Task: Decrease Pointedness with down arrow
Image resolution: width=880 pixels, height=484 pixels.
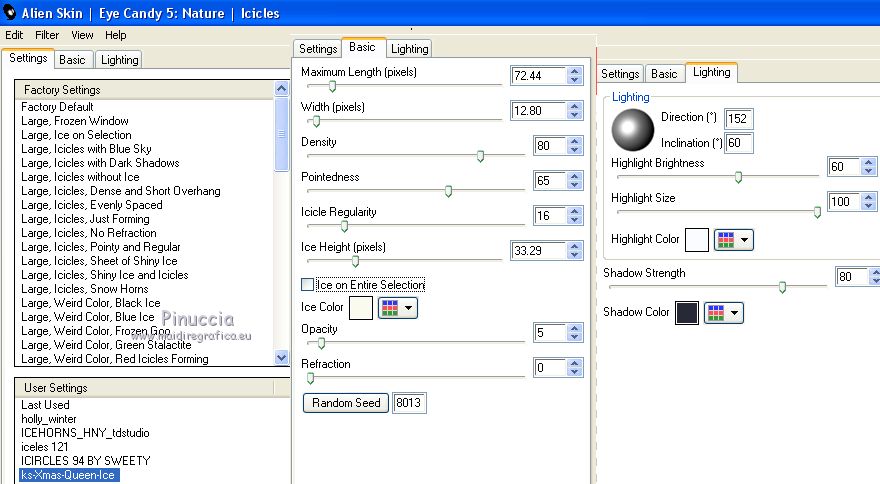Action: pos(574,185)
